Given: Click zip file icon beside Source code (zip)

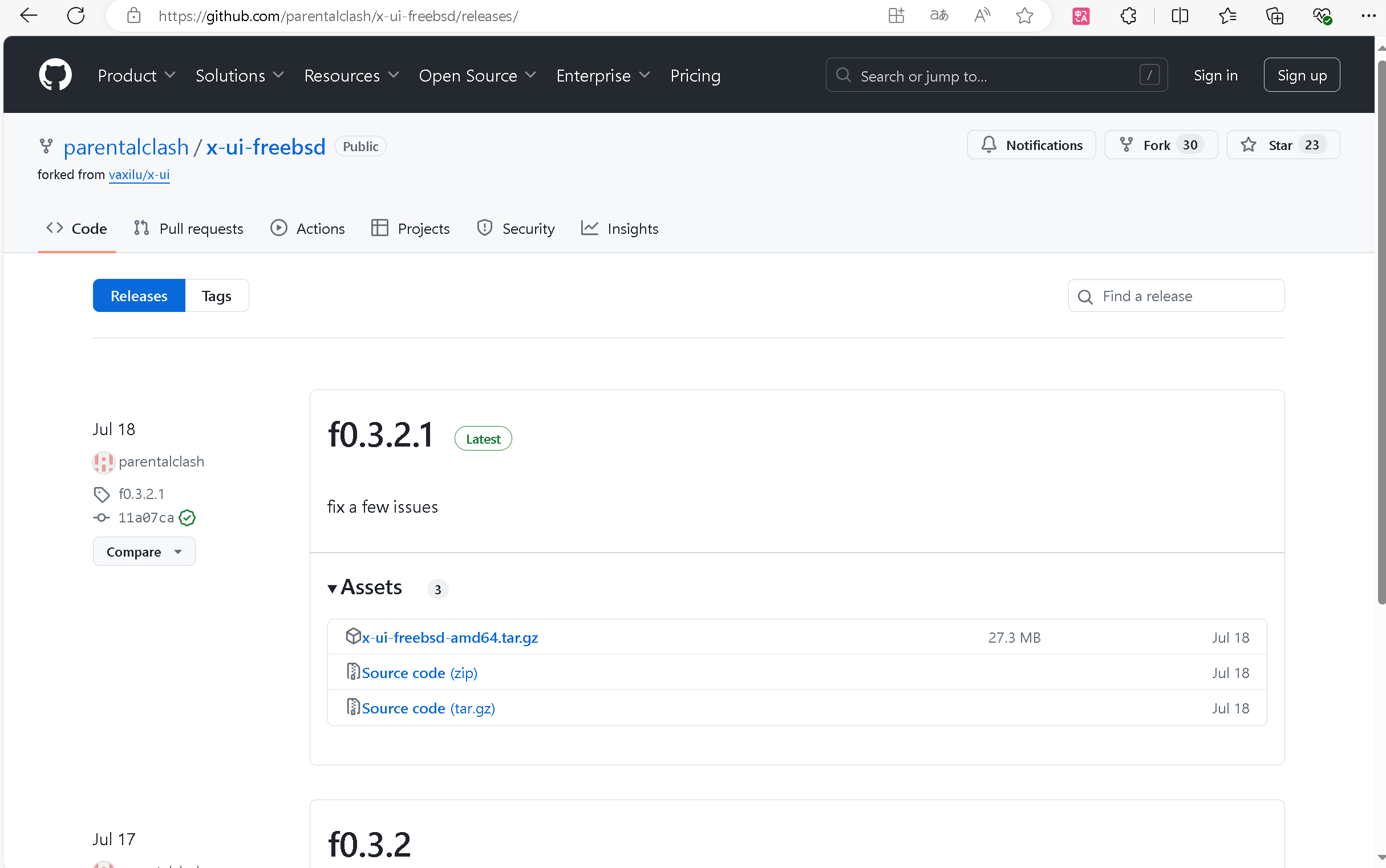Looking at the screenshot, I should pos(353,671).
